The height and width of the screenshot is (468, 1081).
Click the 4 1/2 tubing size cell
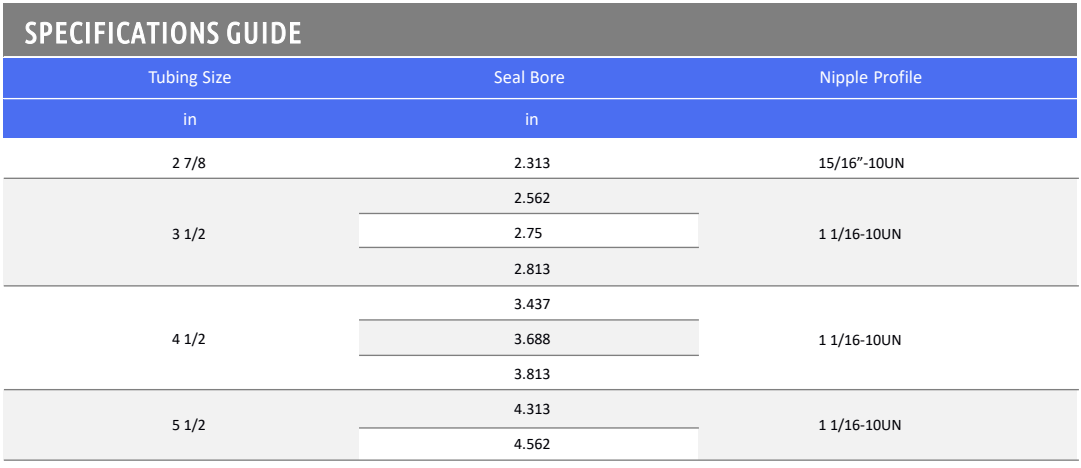(189, 339)
